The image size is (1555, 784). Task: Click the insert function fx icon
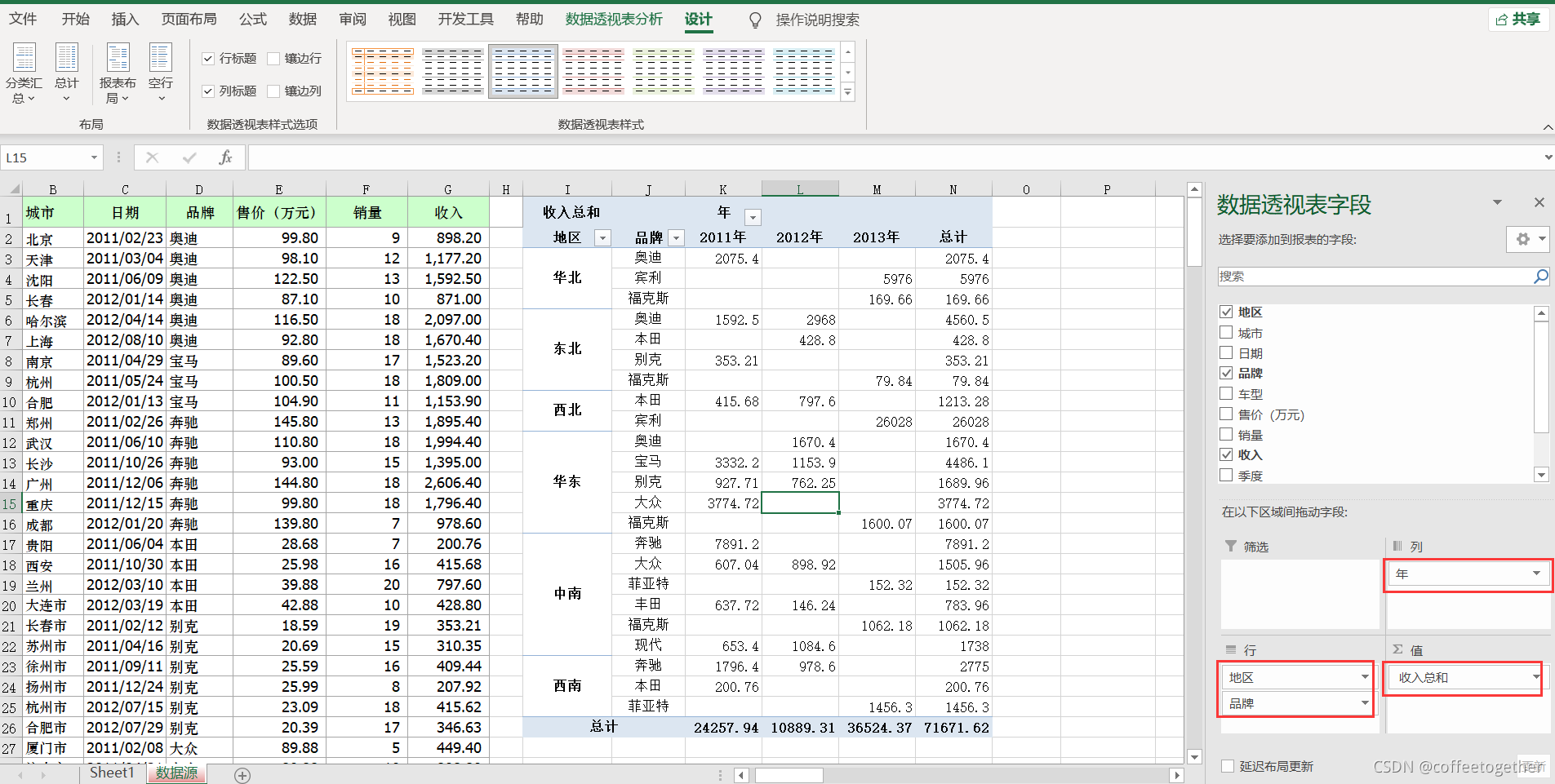225,157
